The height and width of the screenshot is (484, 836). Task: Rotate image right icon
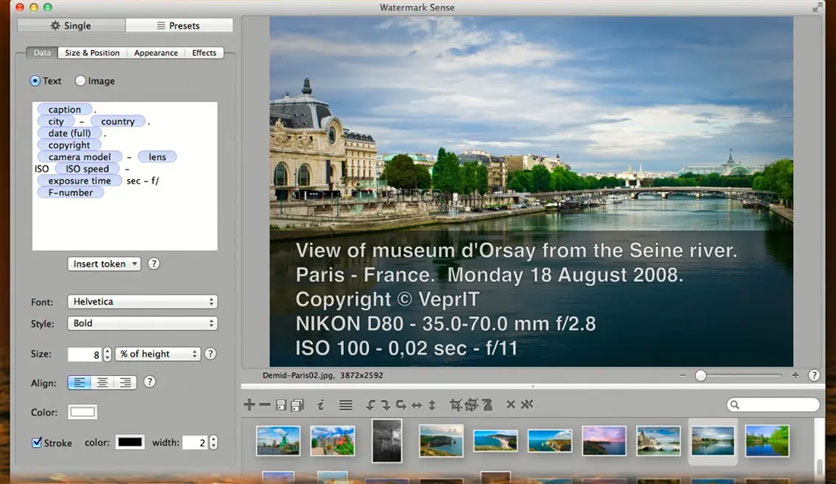[x=385, y=405]
